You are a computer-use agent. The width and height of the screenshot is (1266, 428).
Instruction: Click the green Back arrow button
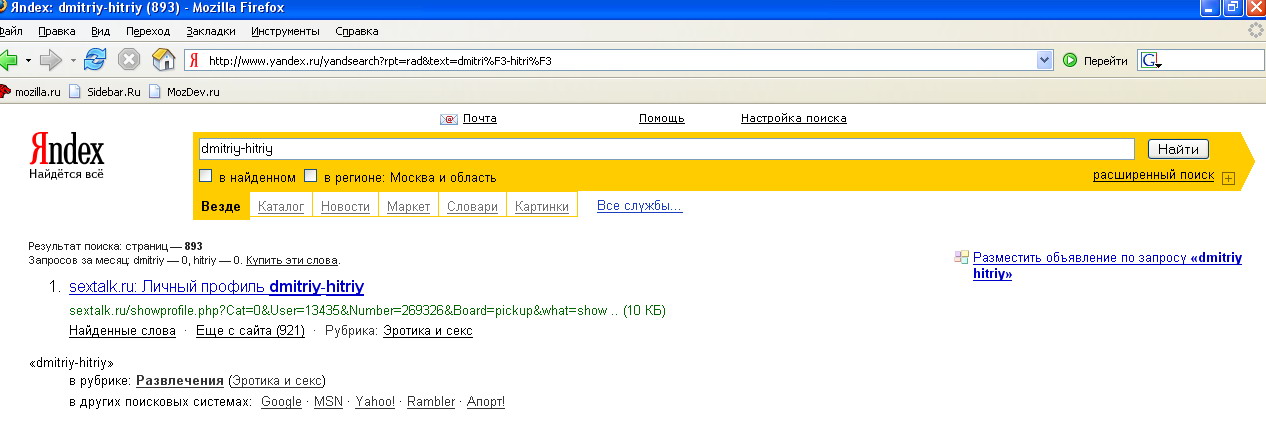pyautogui.click(x=9, y=60)
